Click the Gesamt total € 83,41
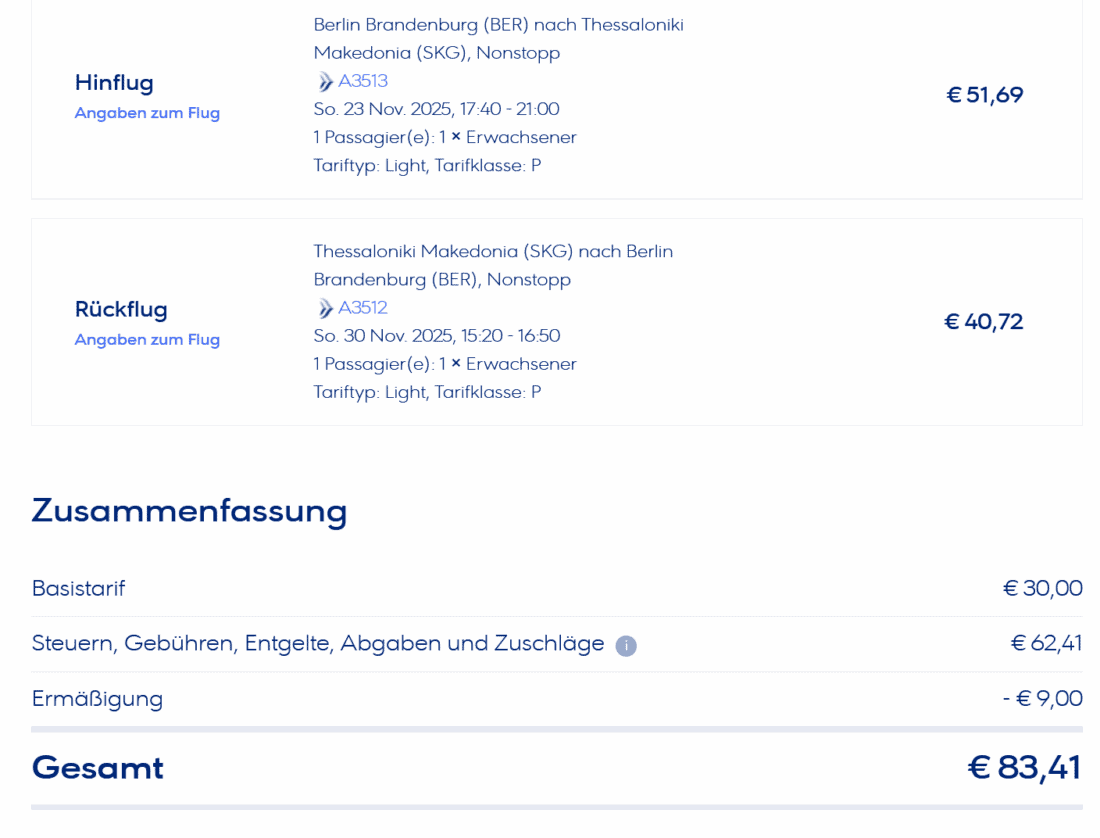The image size is (1100, 838). [1024, 767]
